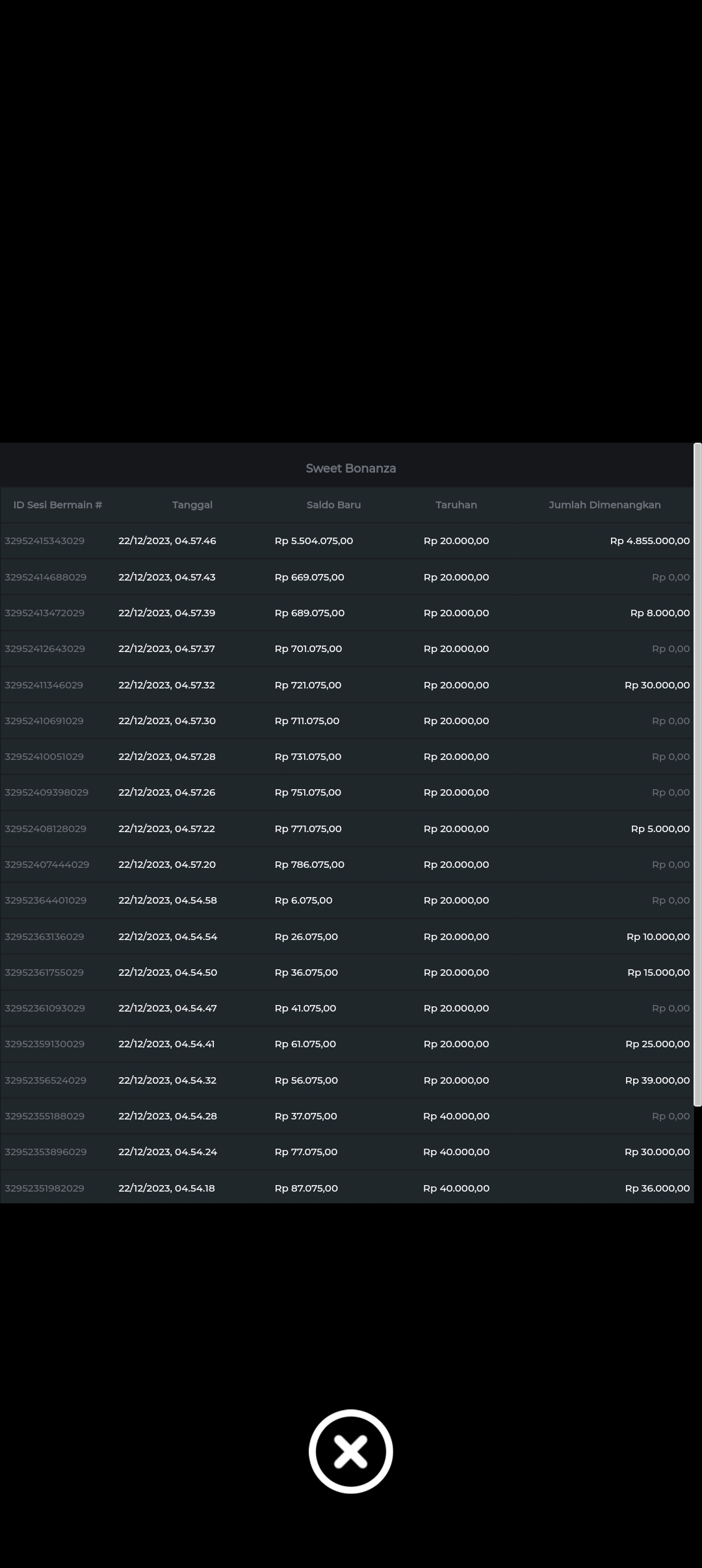
Task: Select row with timestamp 04.54.28
Action: pyautogui.click(x=168, y=1116)
